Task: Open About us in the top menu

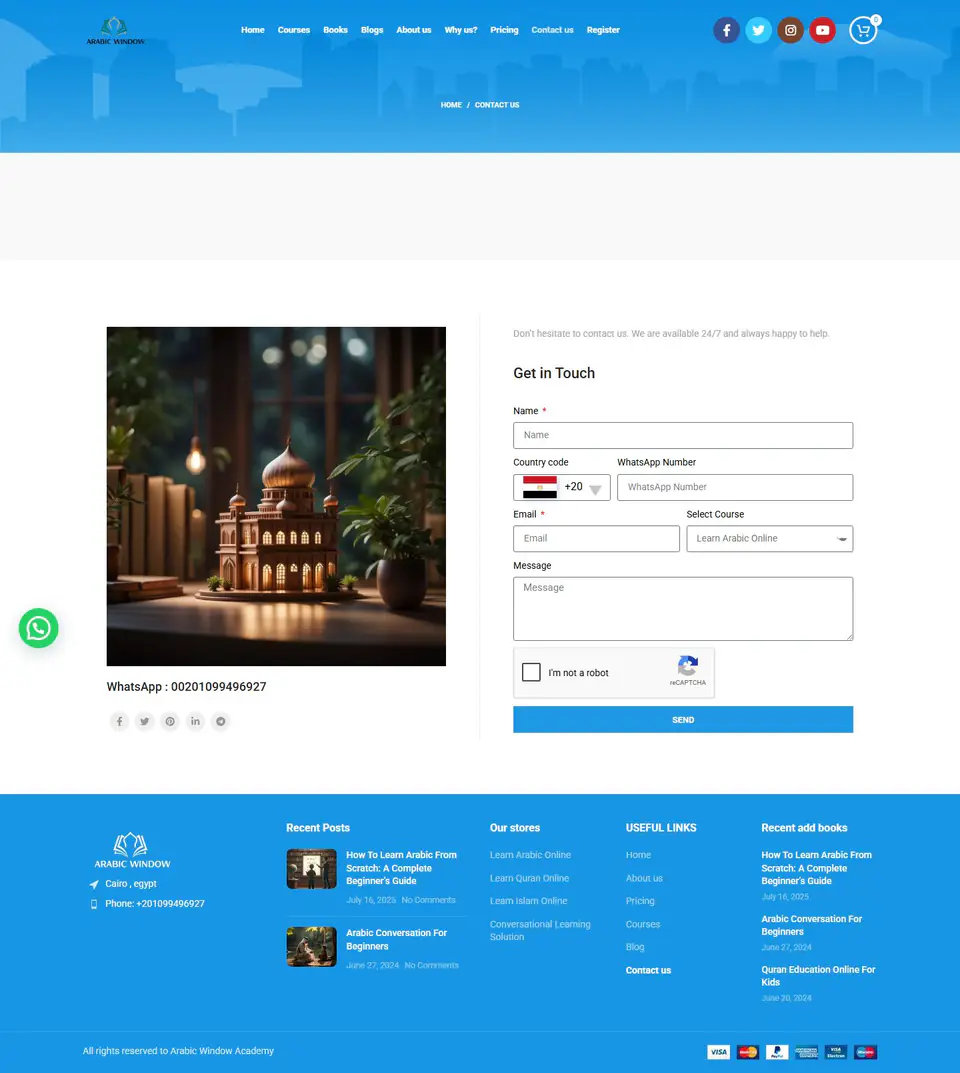Action: pos(414,30)
